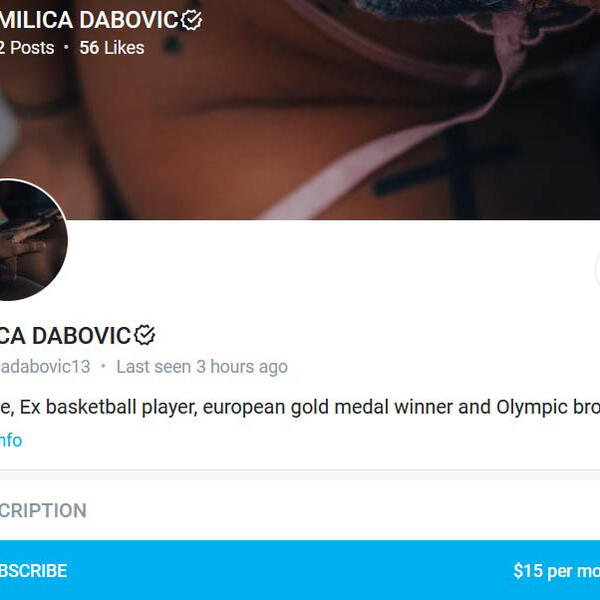This screenshot has width=600, height=600.
Task: Click the $15 per month price label
Action: point(556,571)
